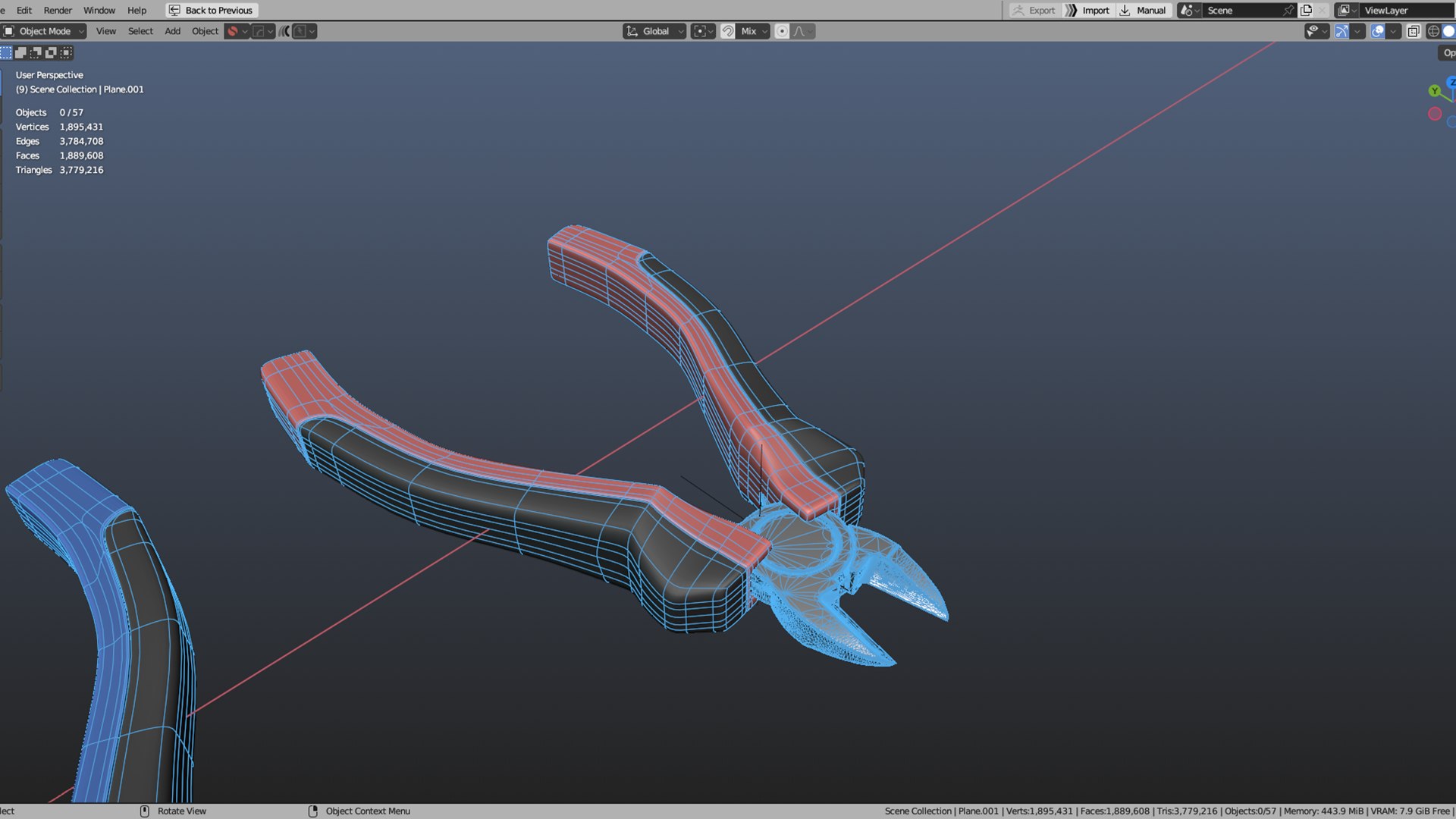Screen dimensions: 1456x819
Task: Open the viewport View menu
Action: [106, 31]
